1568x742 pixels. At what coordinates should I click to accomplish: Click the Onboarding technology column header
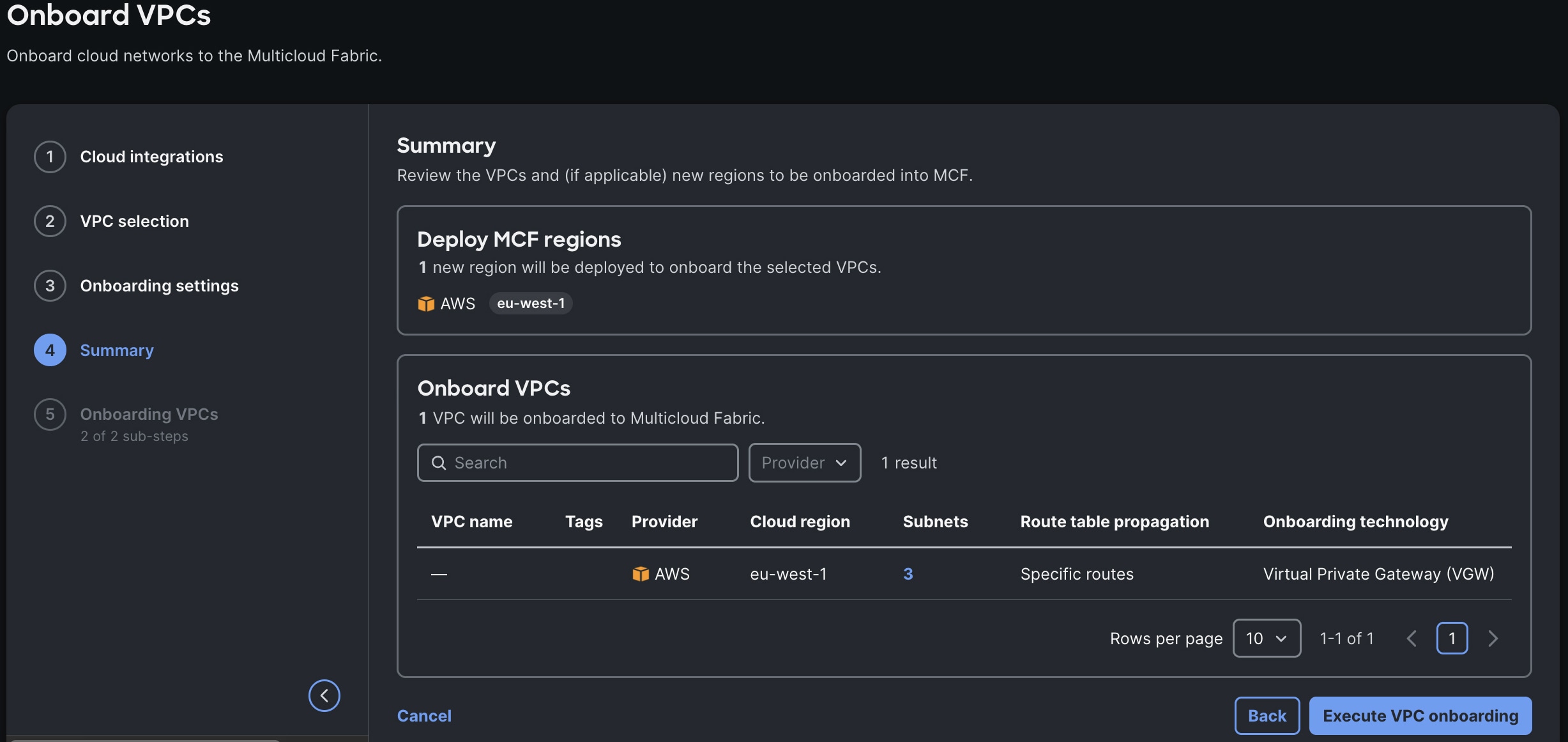[1356, 522]
